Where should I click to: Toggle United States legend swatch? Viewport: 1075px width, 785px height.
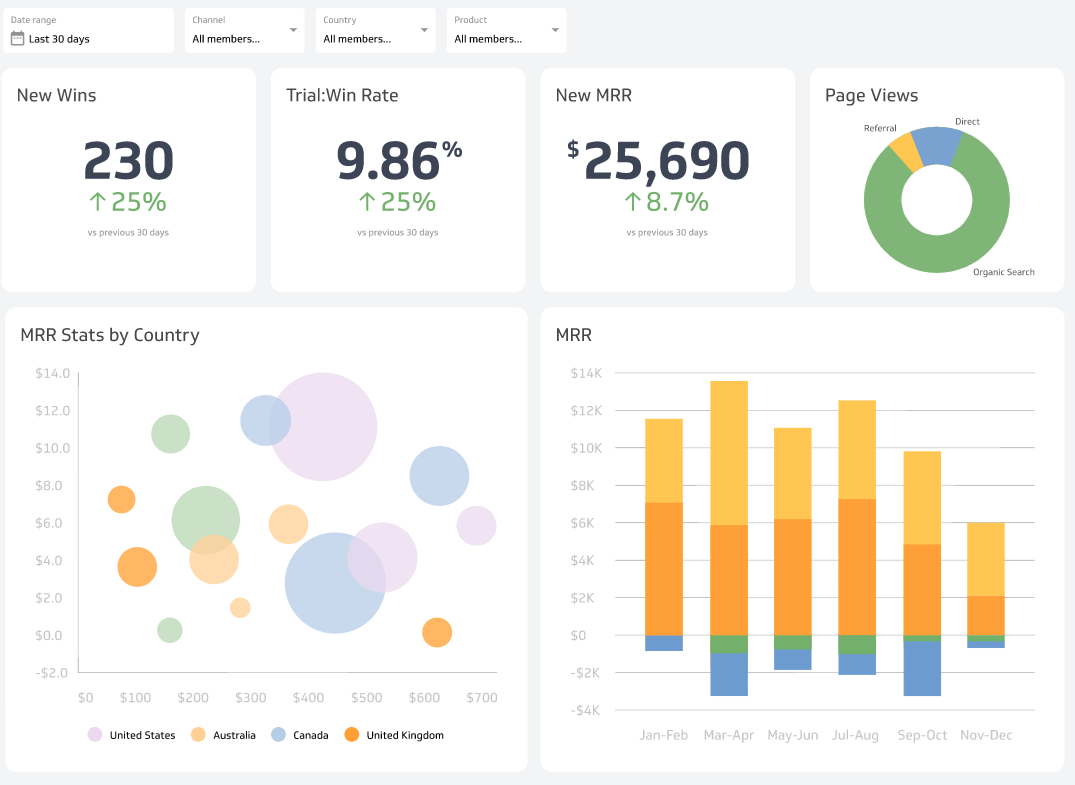pos(95,734)
